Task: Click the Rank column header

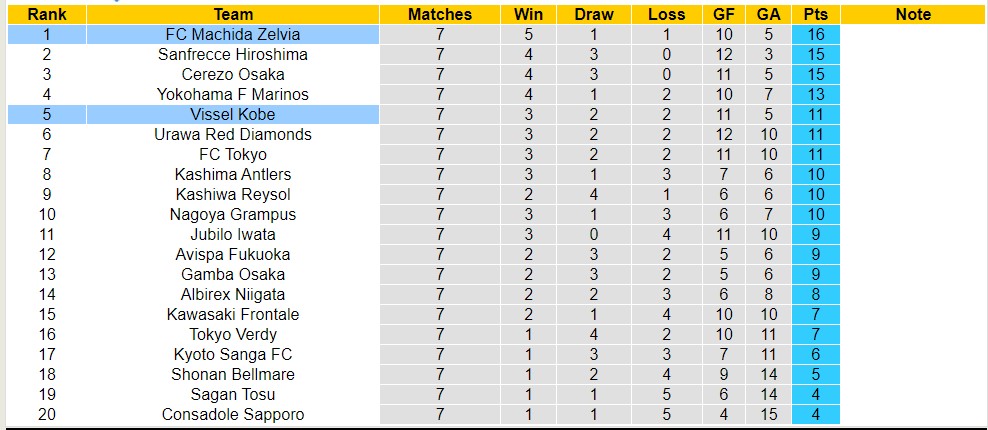Action: [46, 14]
